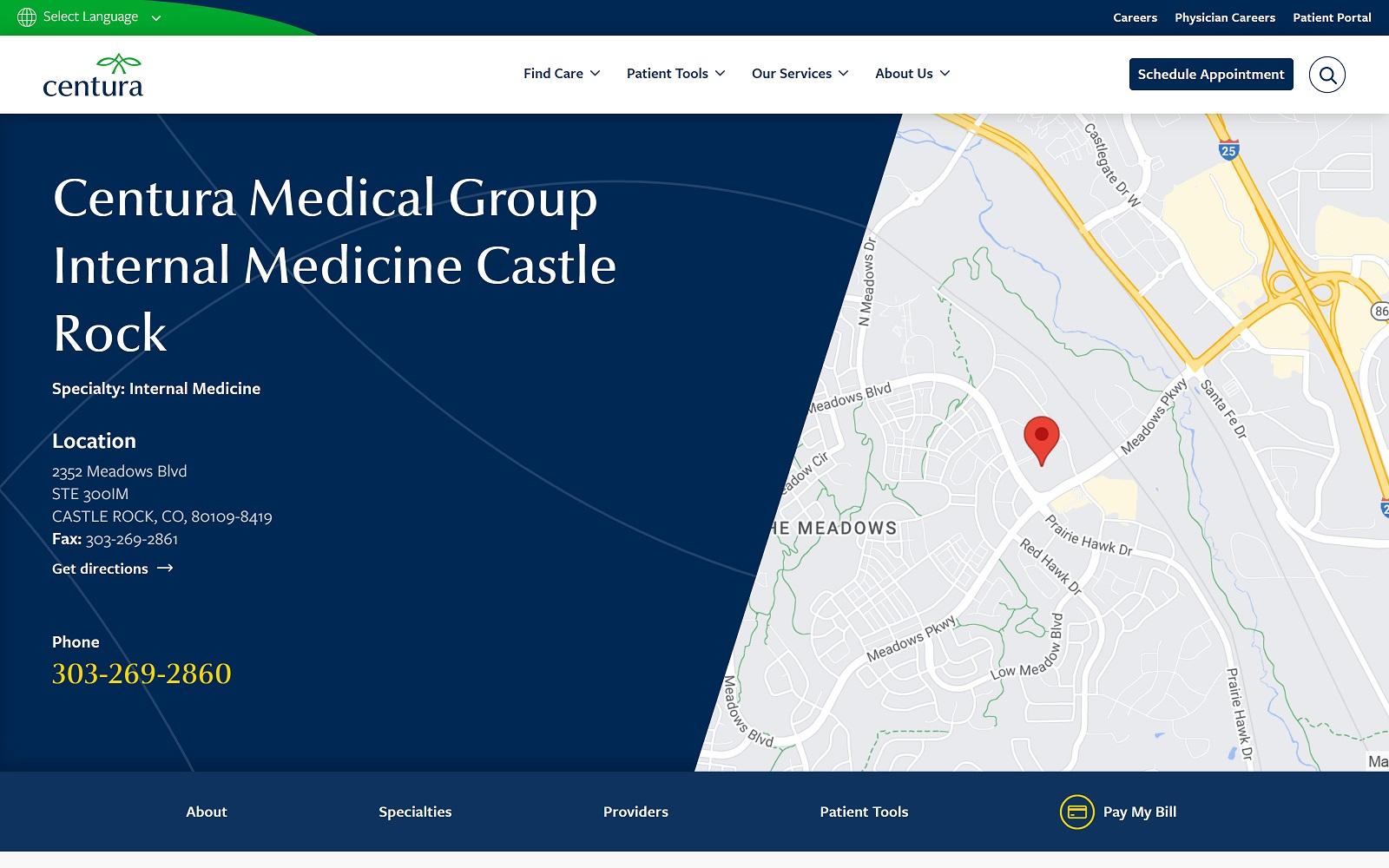Open the Careers link
The image size is (1389, 868).
pos(1135,17)
